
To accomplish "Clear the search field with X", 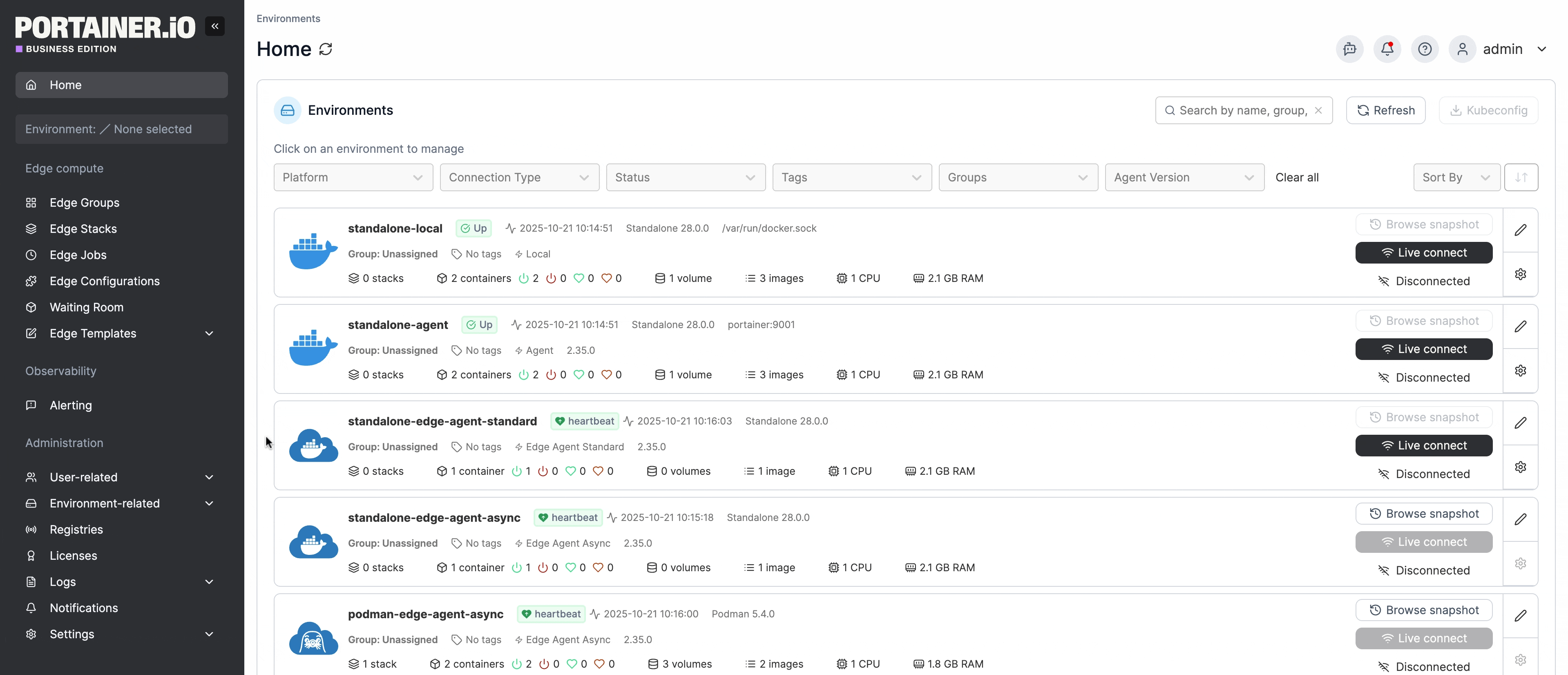I will pos(1318,110).
